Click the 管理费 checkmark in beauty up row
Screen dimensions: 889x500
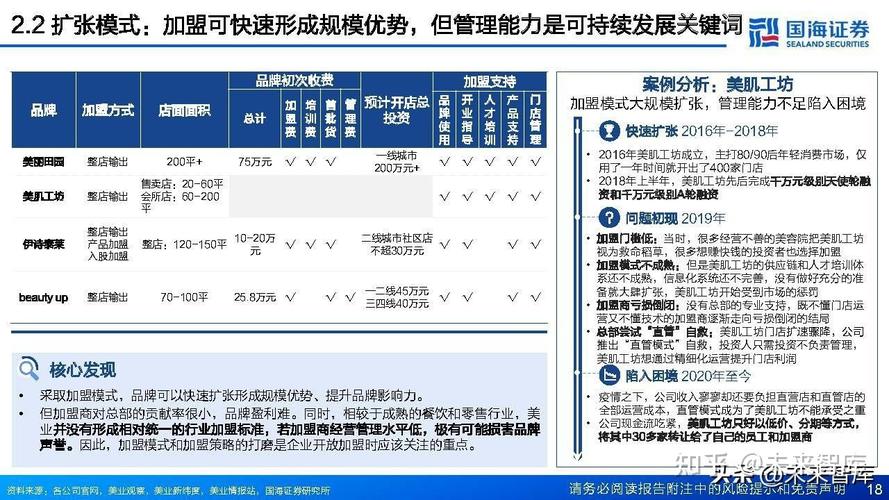(x=350, y=296)
